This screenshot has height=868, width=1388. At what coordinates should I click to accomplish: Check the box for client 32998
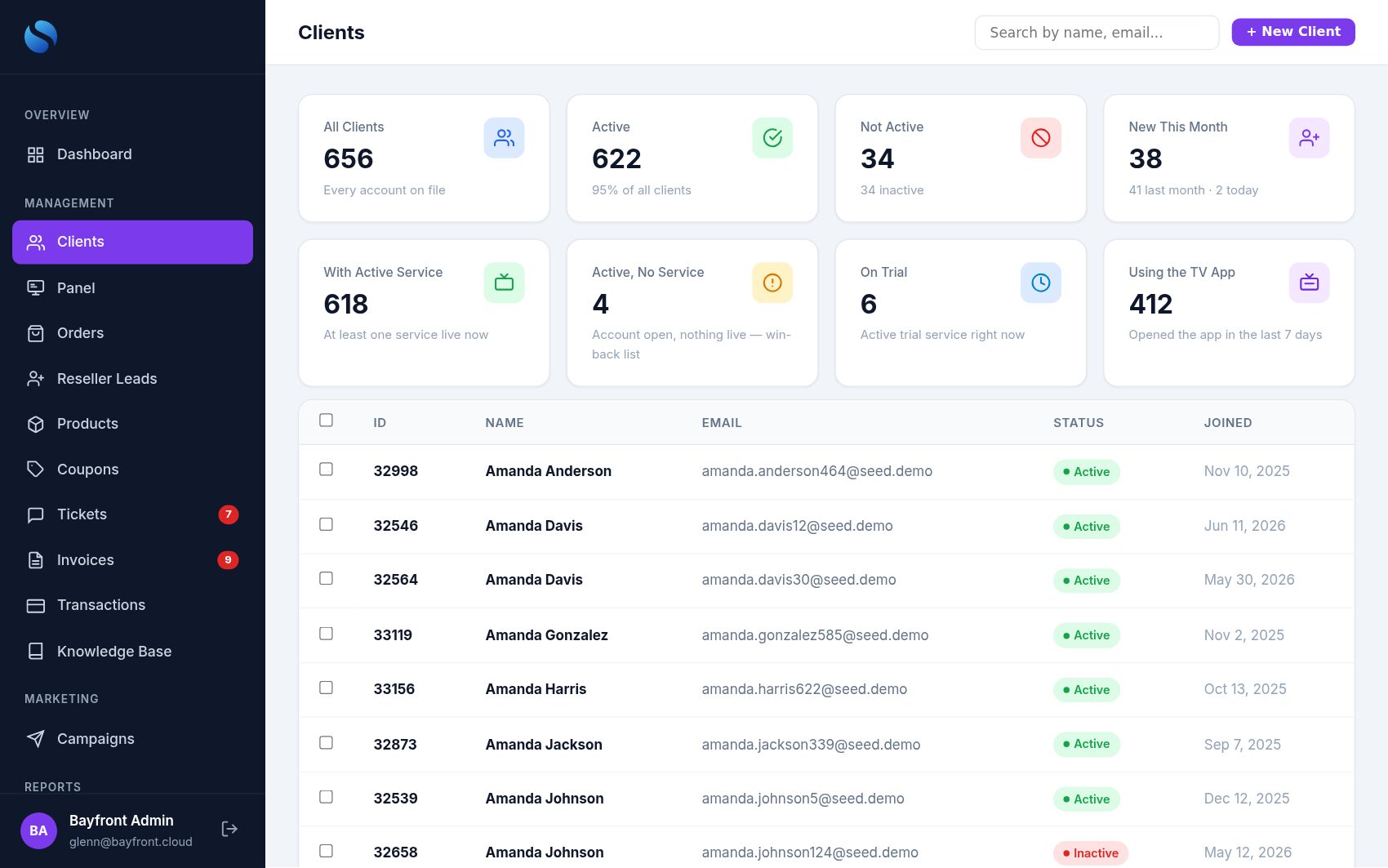[326, 469]
